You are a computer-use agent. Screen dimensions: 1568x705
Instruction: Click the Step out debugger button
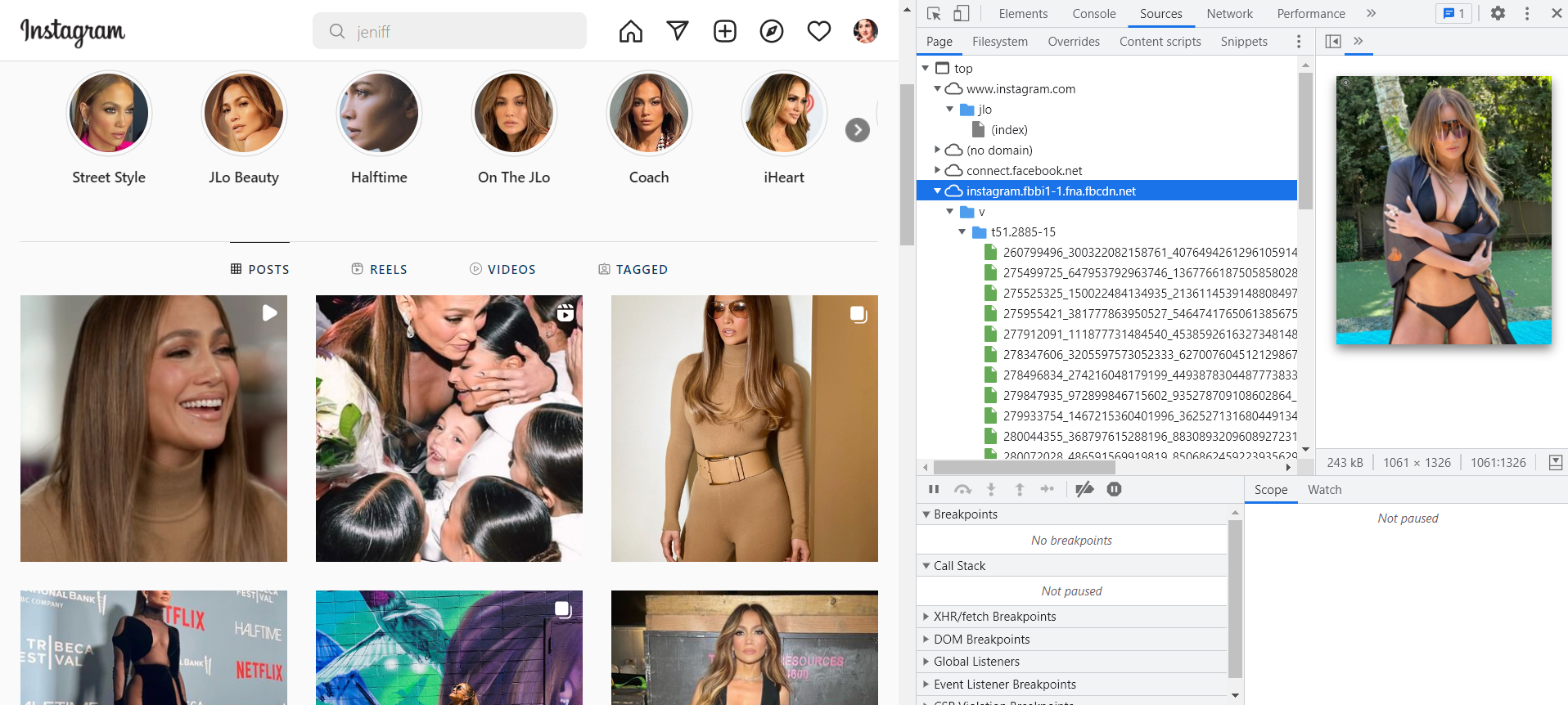[1020, 489]
